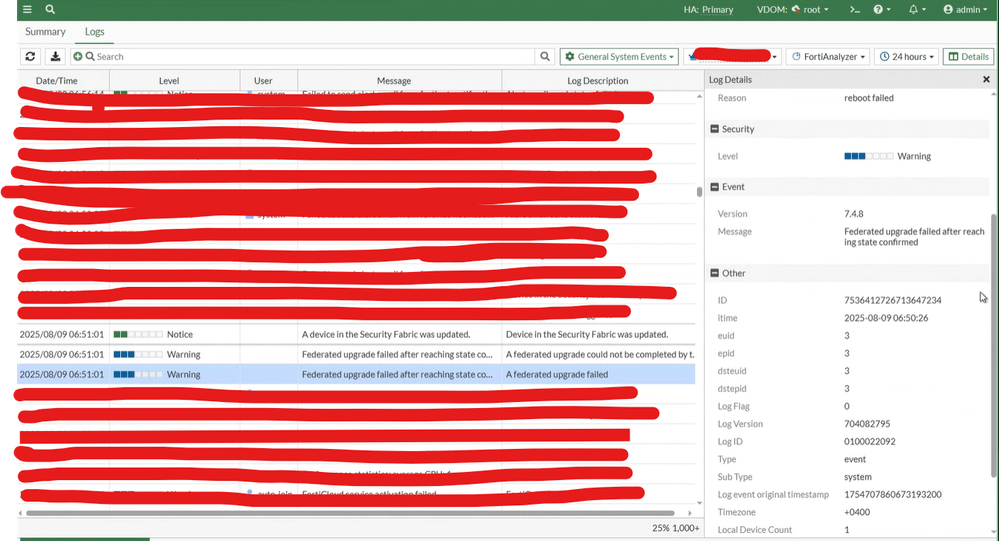
Task: Open the General System Events dropdown
Action: (x=619, y=57)
